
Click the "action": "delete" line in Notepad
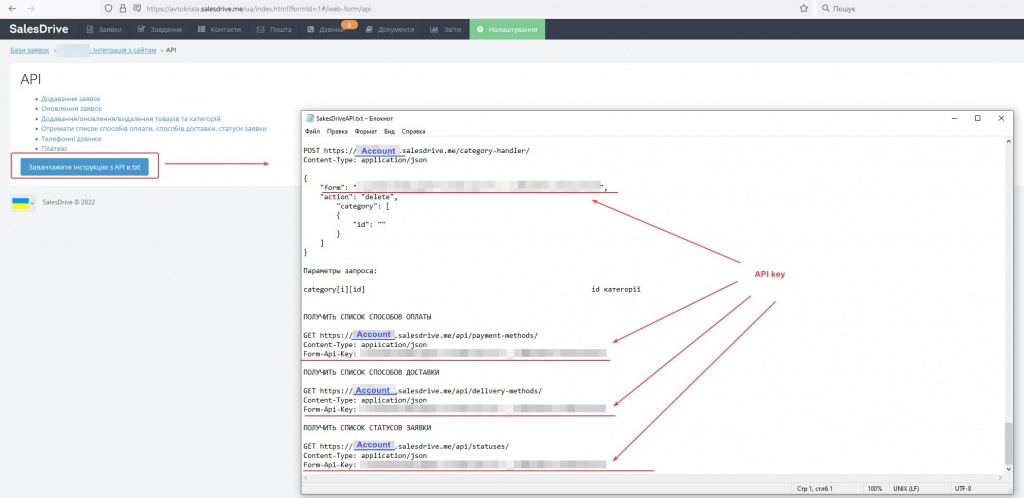359,196
